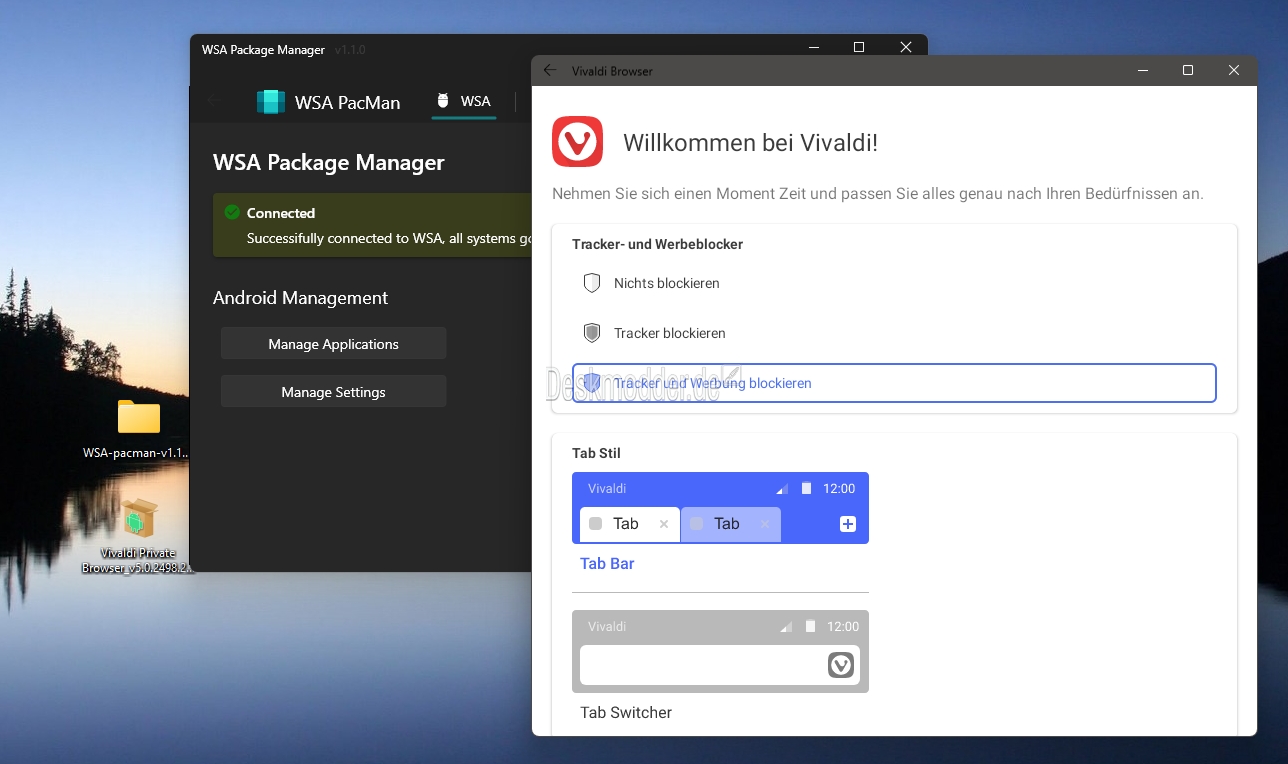Viewport: 1288px width, 764px height.
Task: Select second Tab in Tab Bar preview
Action: pyautogui.click(x=730, y=524)
